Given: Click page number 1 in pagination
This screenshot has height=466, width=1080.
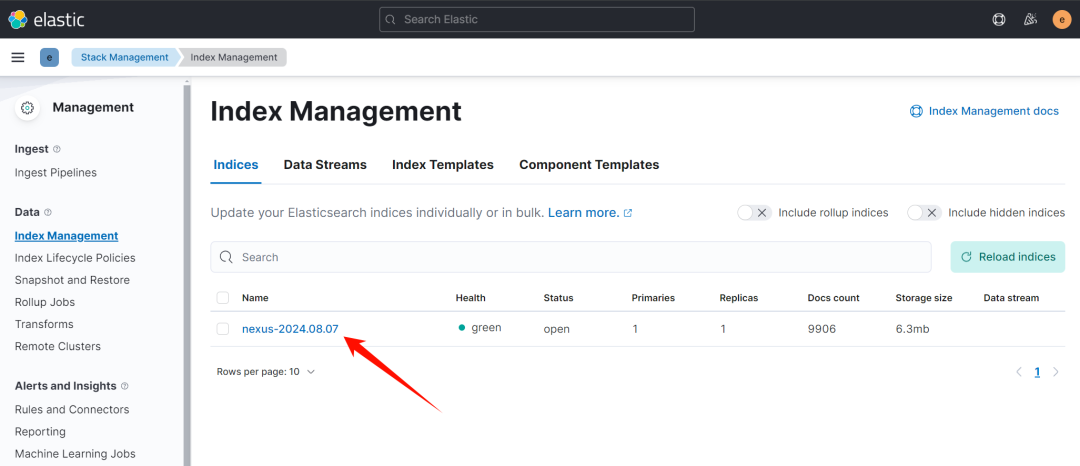Looking at the screenshot, I should 1037,372.
